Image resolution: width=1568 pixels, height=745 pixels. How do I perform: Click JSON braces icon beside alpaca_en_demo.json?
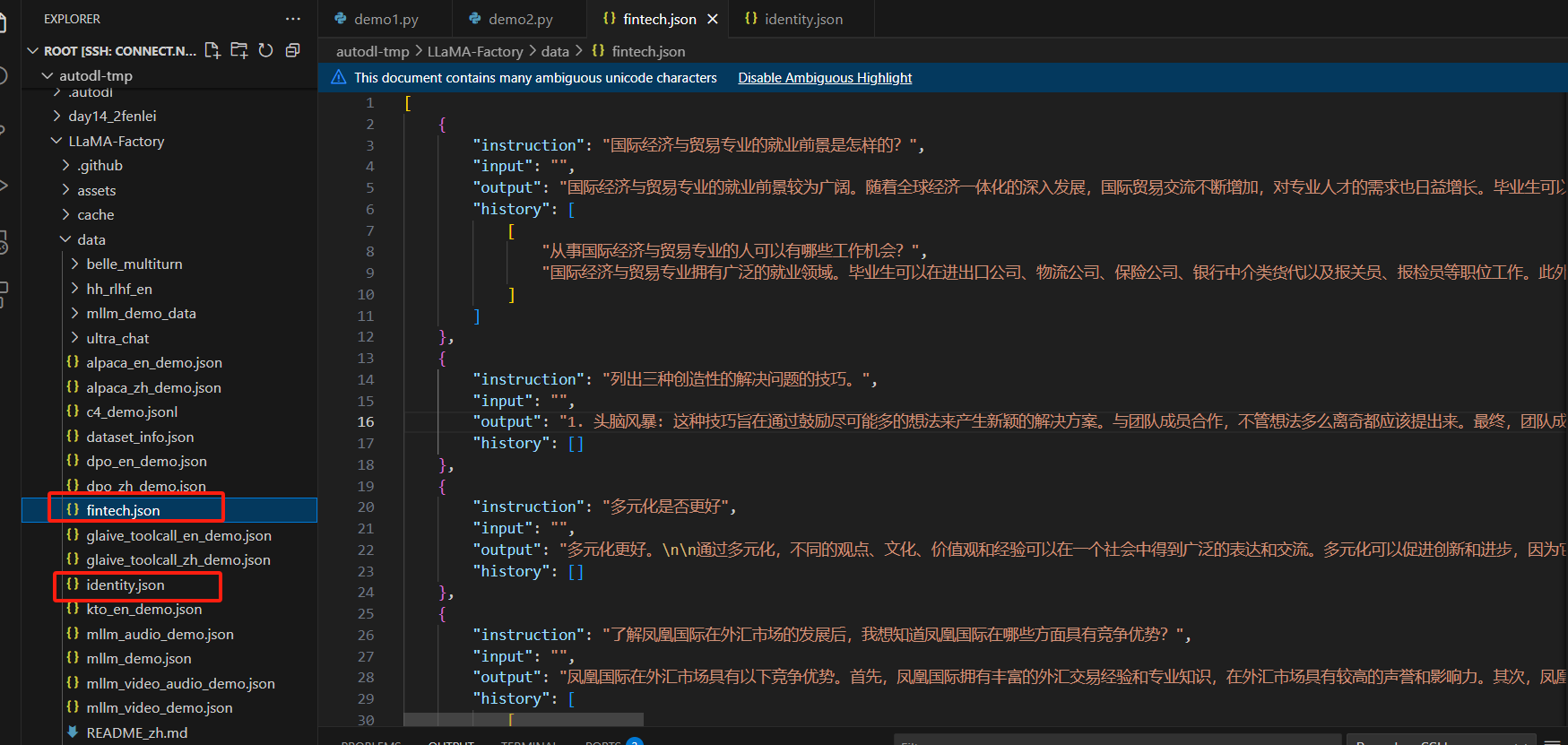click(x=73, y=362)
